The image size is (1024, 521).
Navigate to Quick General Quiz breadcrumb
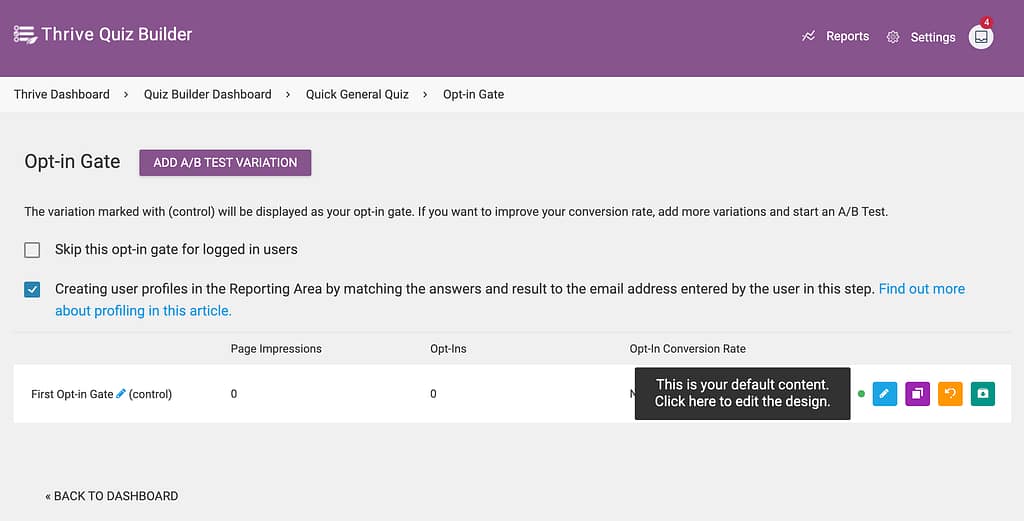[x=357, y=94]
